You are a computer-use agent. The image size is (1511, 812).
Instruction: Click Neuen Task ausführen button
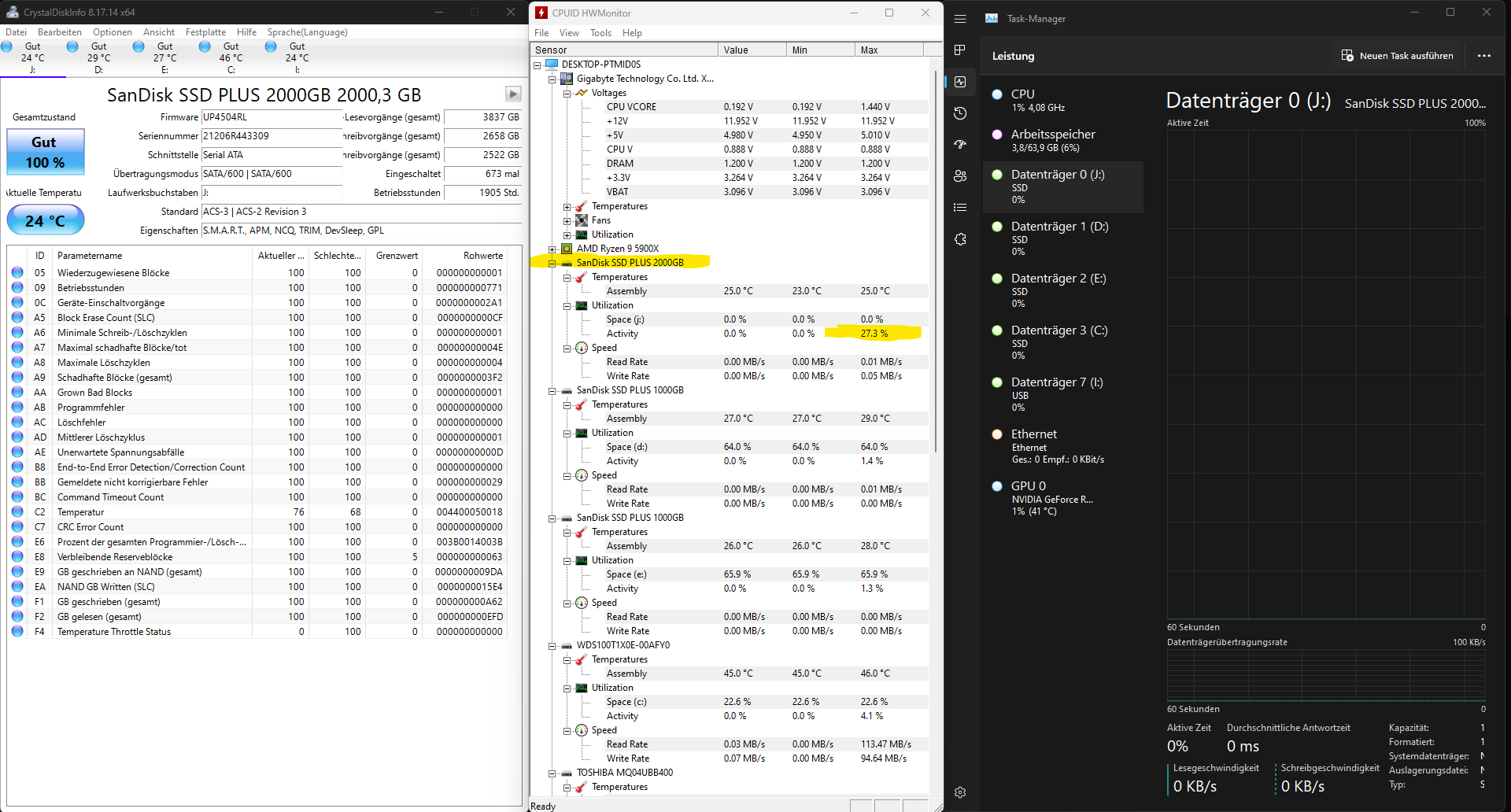(x=1398, y=56)
